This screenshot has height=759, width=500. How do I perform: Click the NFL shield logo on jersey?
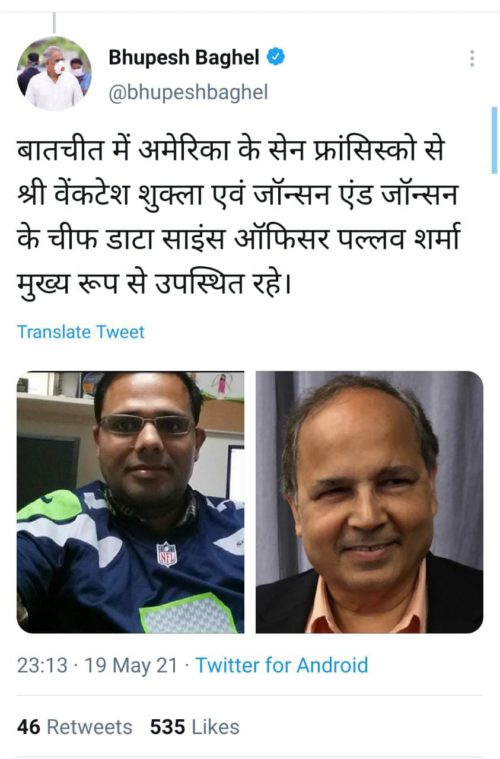(x=167, y=554)
